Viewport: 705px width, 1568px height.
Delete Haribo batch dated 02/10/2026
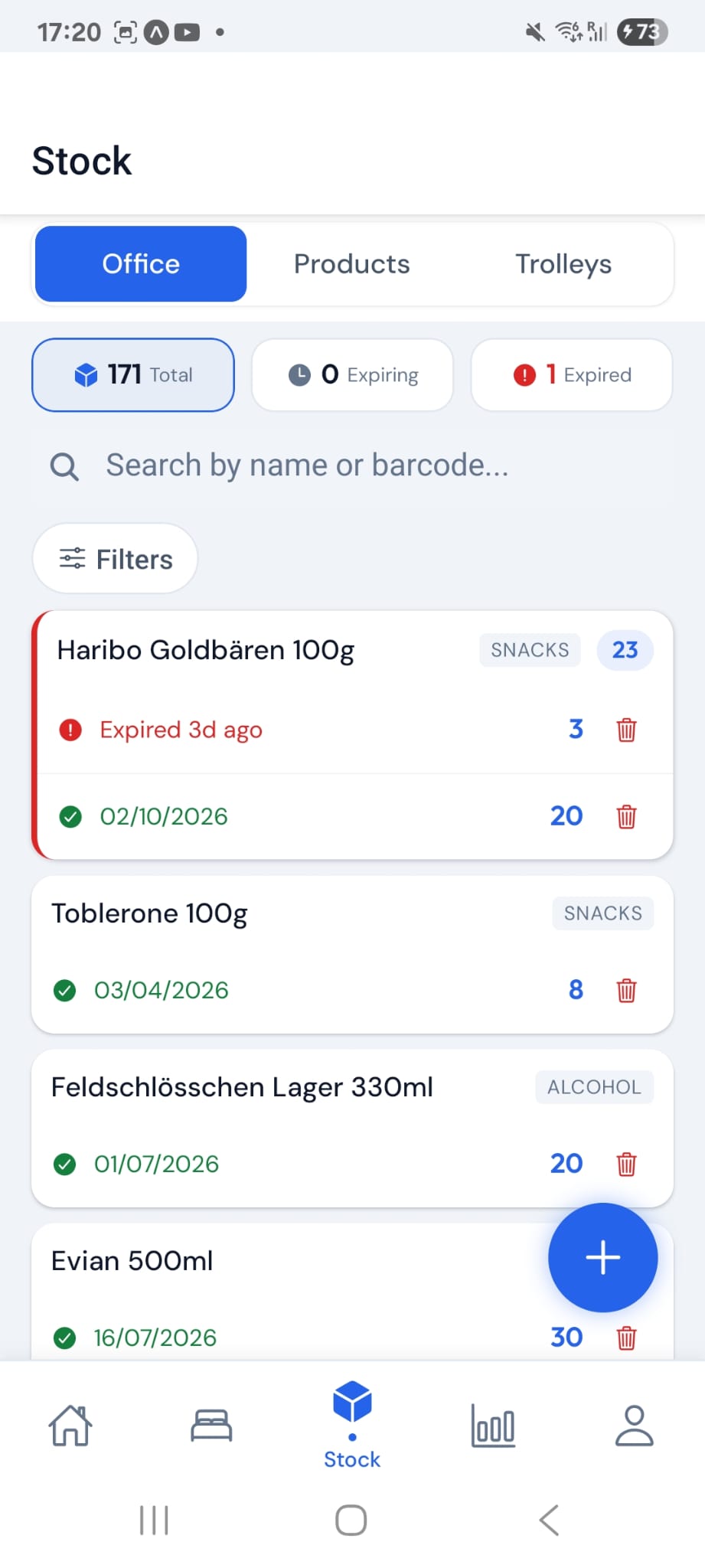tap(626, 816)
